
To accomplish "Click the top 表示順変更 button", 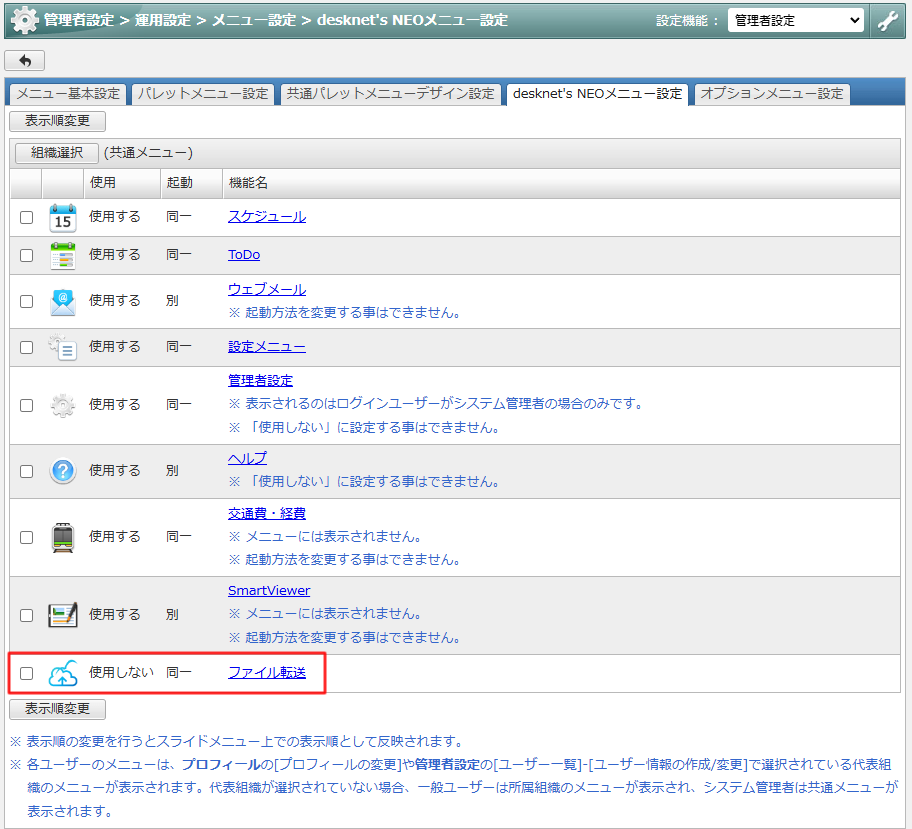I will coord(57,121).
